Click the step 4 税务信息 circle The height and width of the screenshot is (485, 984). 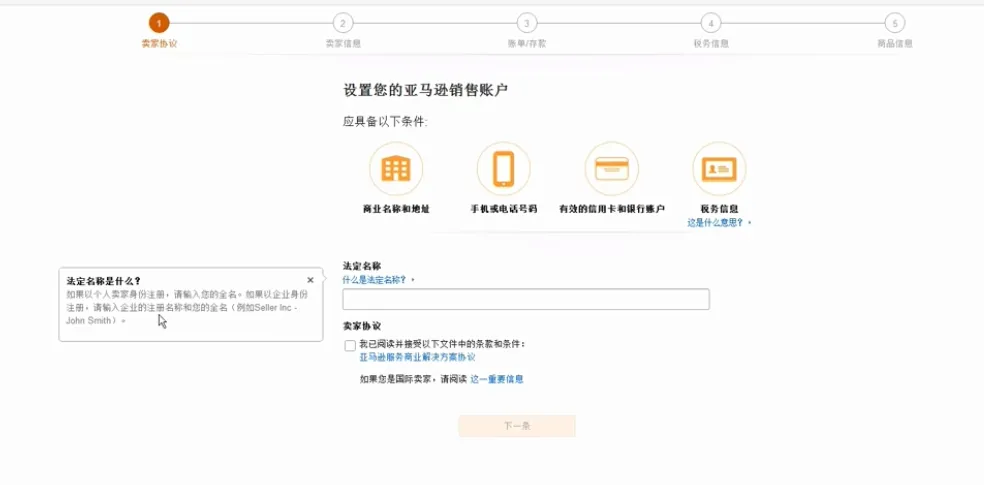pos(710,23)
